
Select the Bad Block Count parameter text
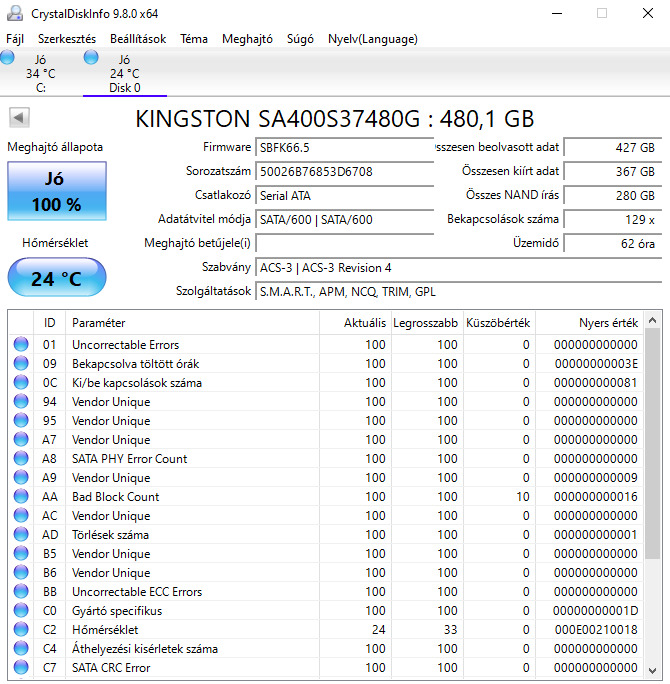[x=116, y=496]
